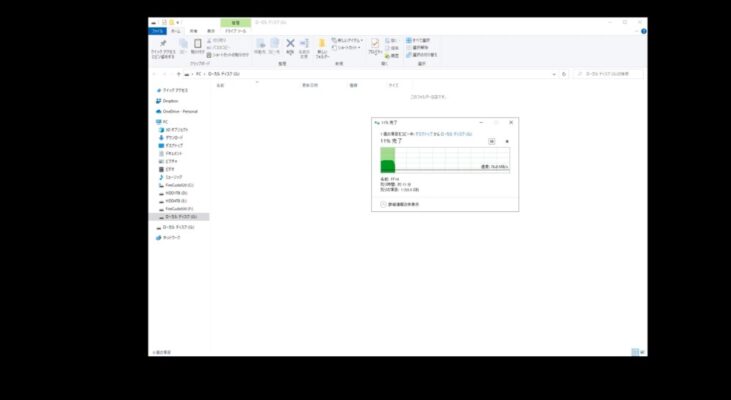The width and height of the screenshot is (731, 400).
Task: Sort by the Date modified (更新日時) column header
Action: pos(310,85)
